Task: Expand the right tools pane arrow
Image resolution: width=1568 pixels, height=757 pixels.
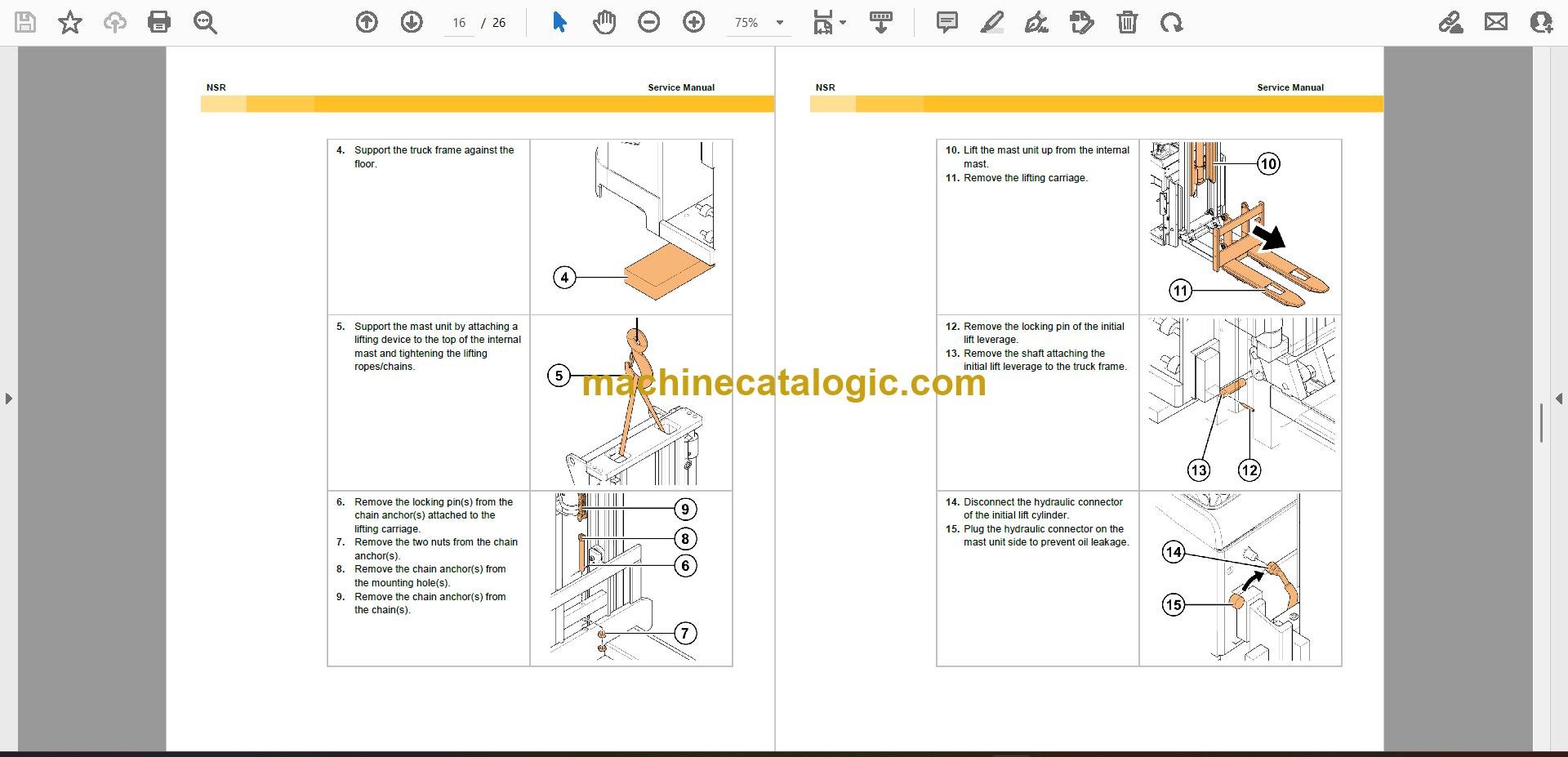Action: (x=1559, y=399)
